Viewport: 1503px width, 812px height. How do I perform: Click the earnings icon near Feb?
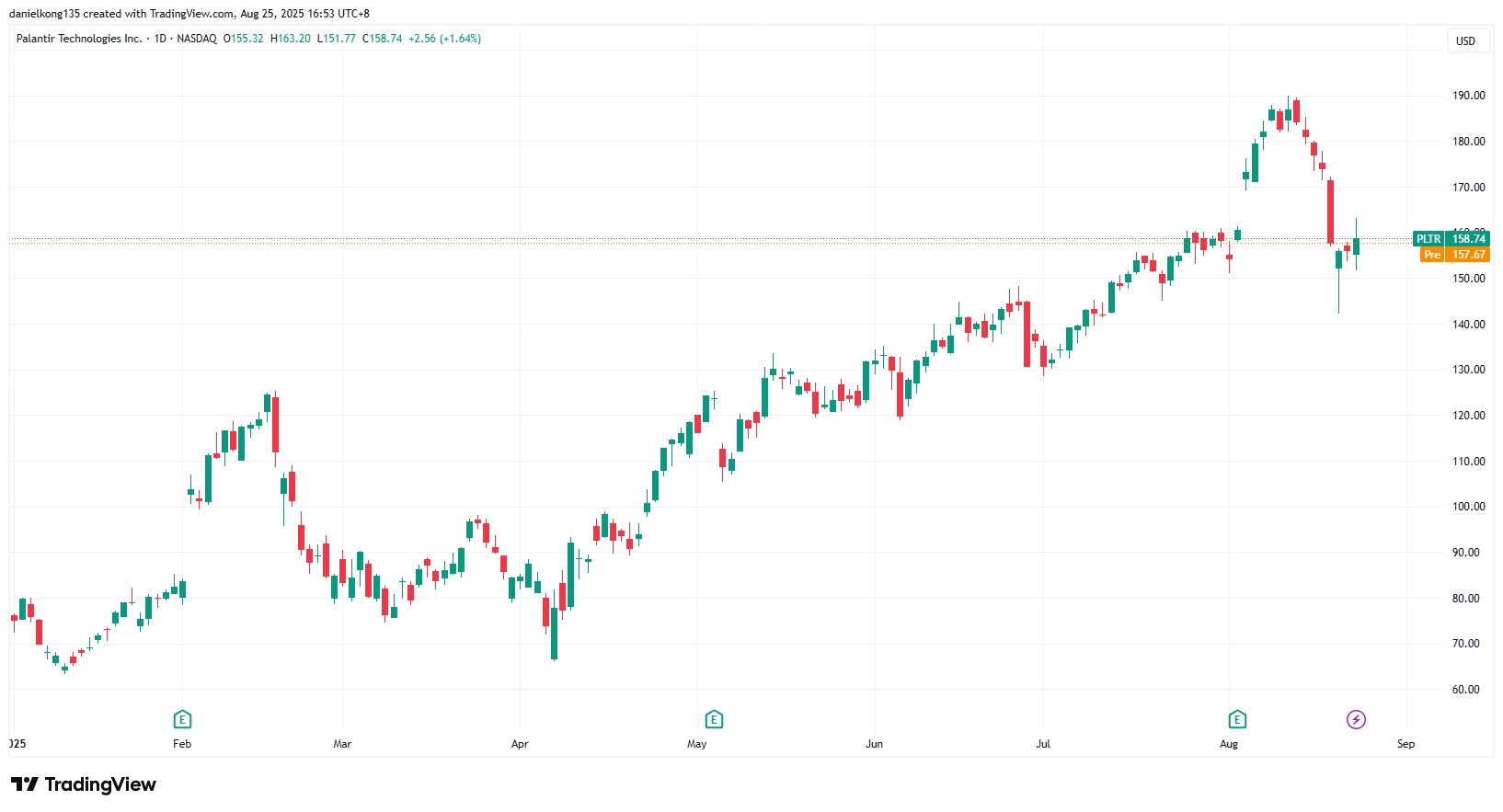pyautogui.click(x=182, y=719)
